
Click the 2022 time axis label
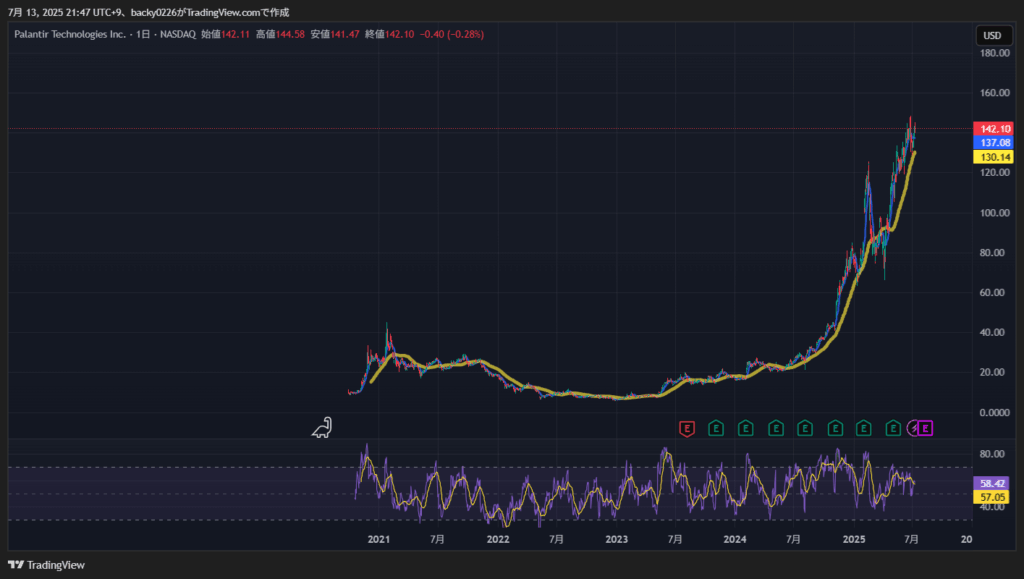coord(498,539)
